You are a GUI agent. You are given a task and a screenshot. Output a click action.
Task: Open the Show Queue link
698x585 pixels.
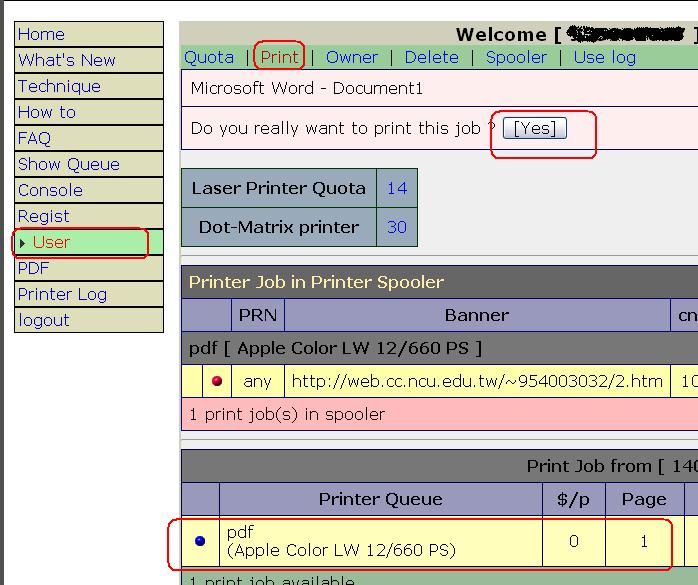(68, 164)
